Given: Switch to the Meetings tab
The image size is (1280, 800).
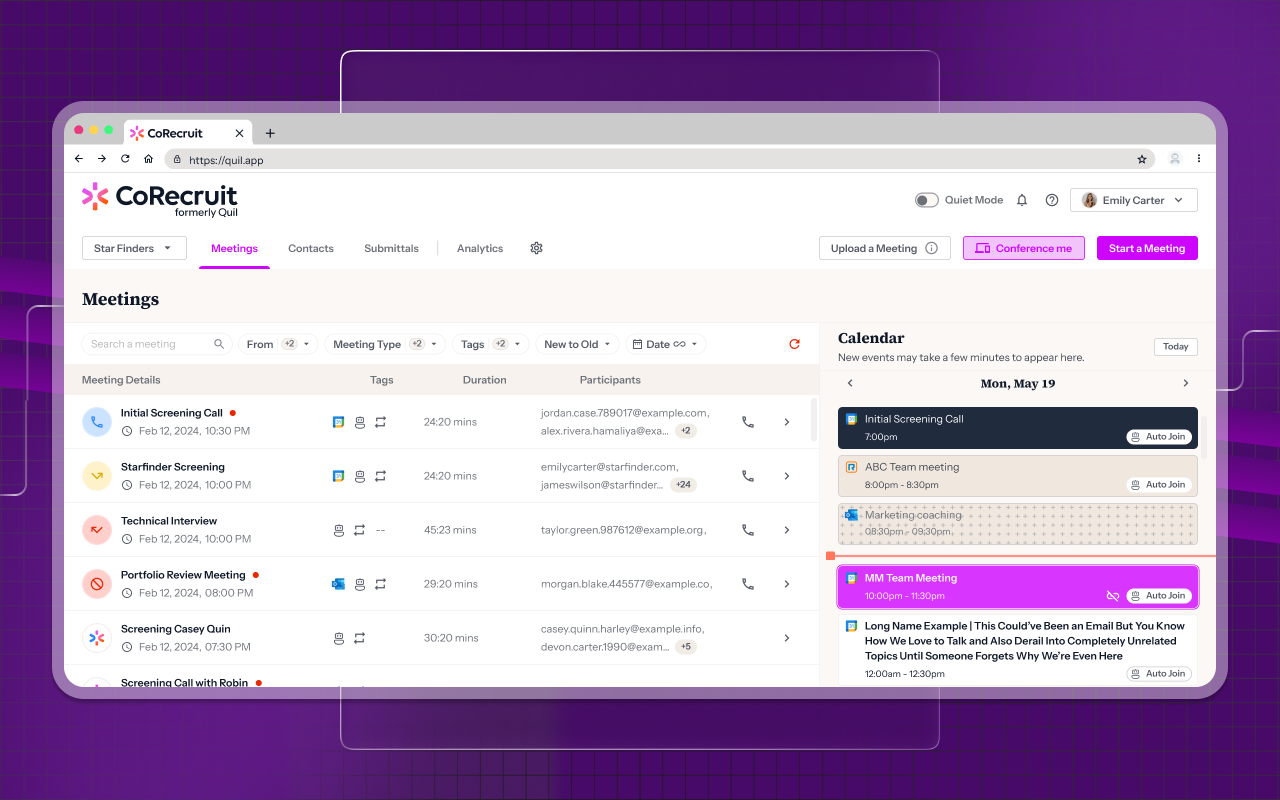Looking at the screenshot, I should (234, 248).
